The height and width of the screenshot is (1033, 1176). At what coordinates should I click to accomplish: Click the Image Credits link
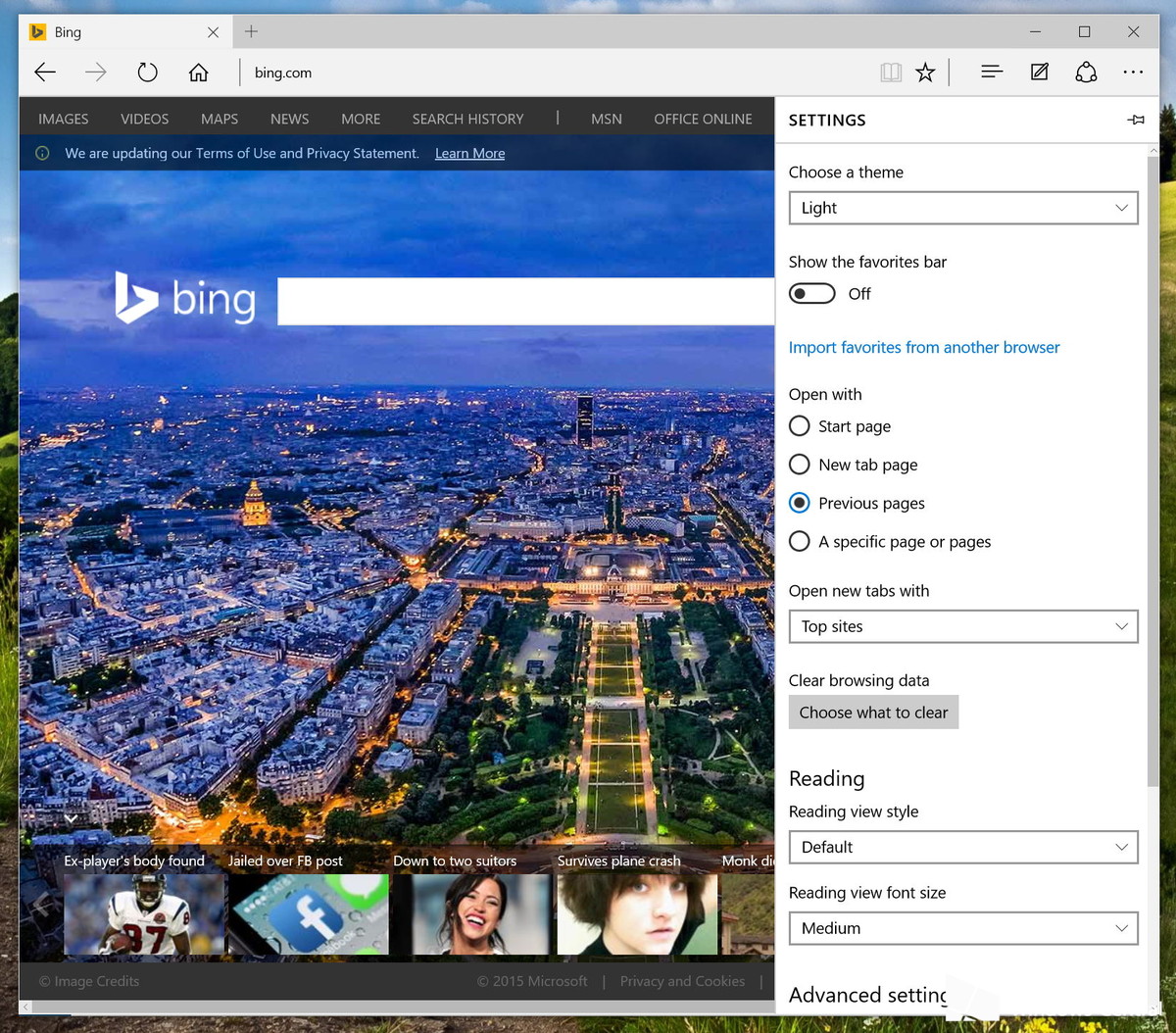(x=89, y=981)
